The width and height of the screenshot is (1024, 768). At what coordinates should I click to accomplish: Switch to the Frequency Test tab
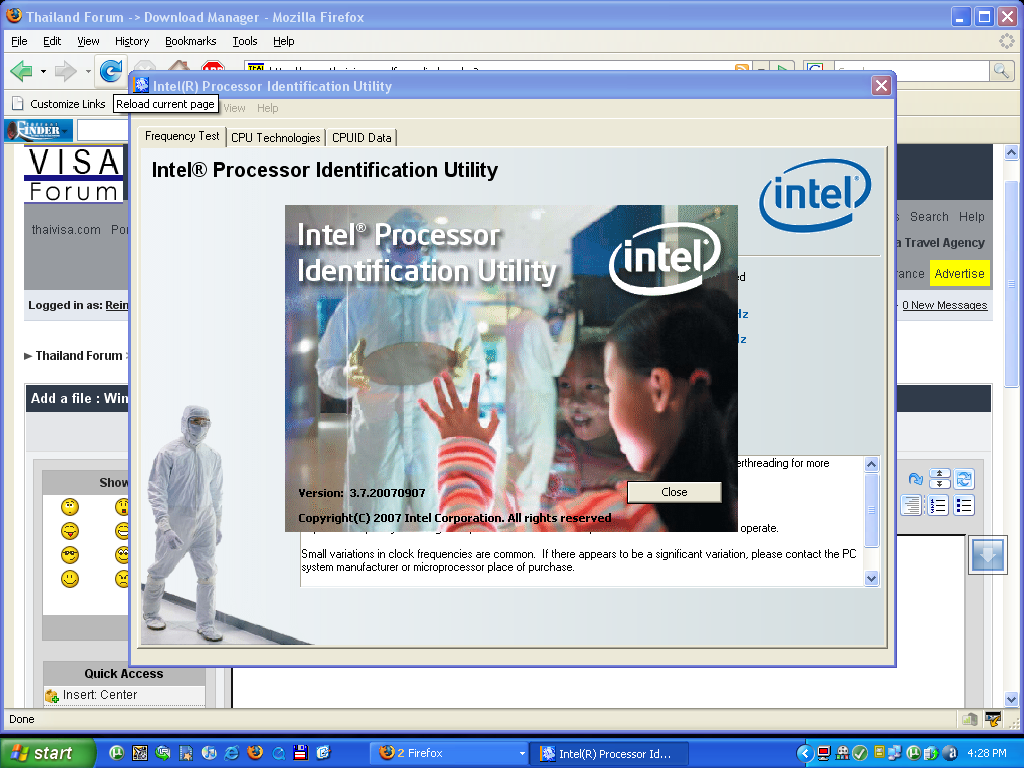[x=182, y=136]
